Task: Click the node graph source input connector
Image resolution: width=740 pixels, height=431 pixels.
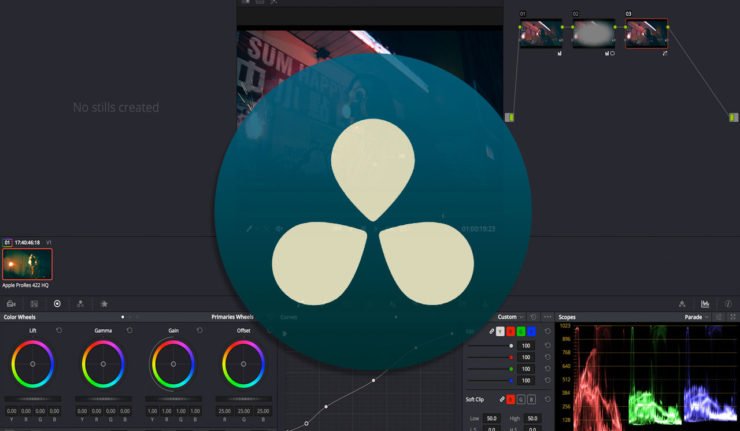Action: coord(509,117)
